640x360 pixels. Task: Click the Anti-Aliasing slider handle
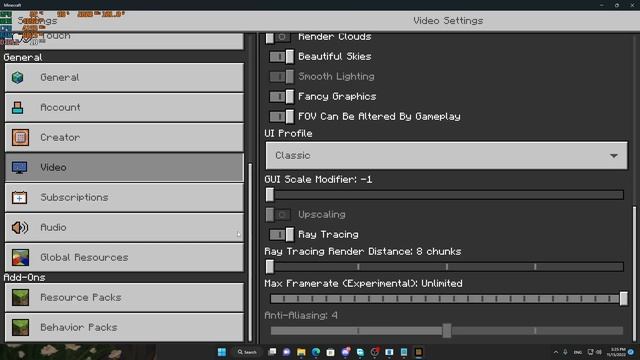447,331
